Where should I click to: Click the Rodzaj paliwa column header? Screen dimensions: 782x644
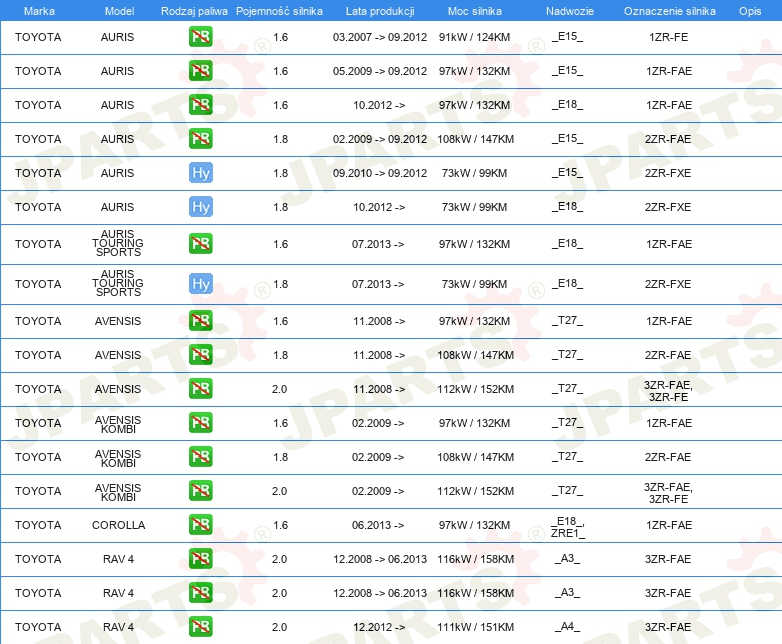click(194, 11)
